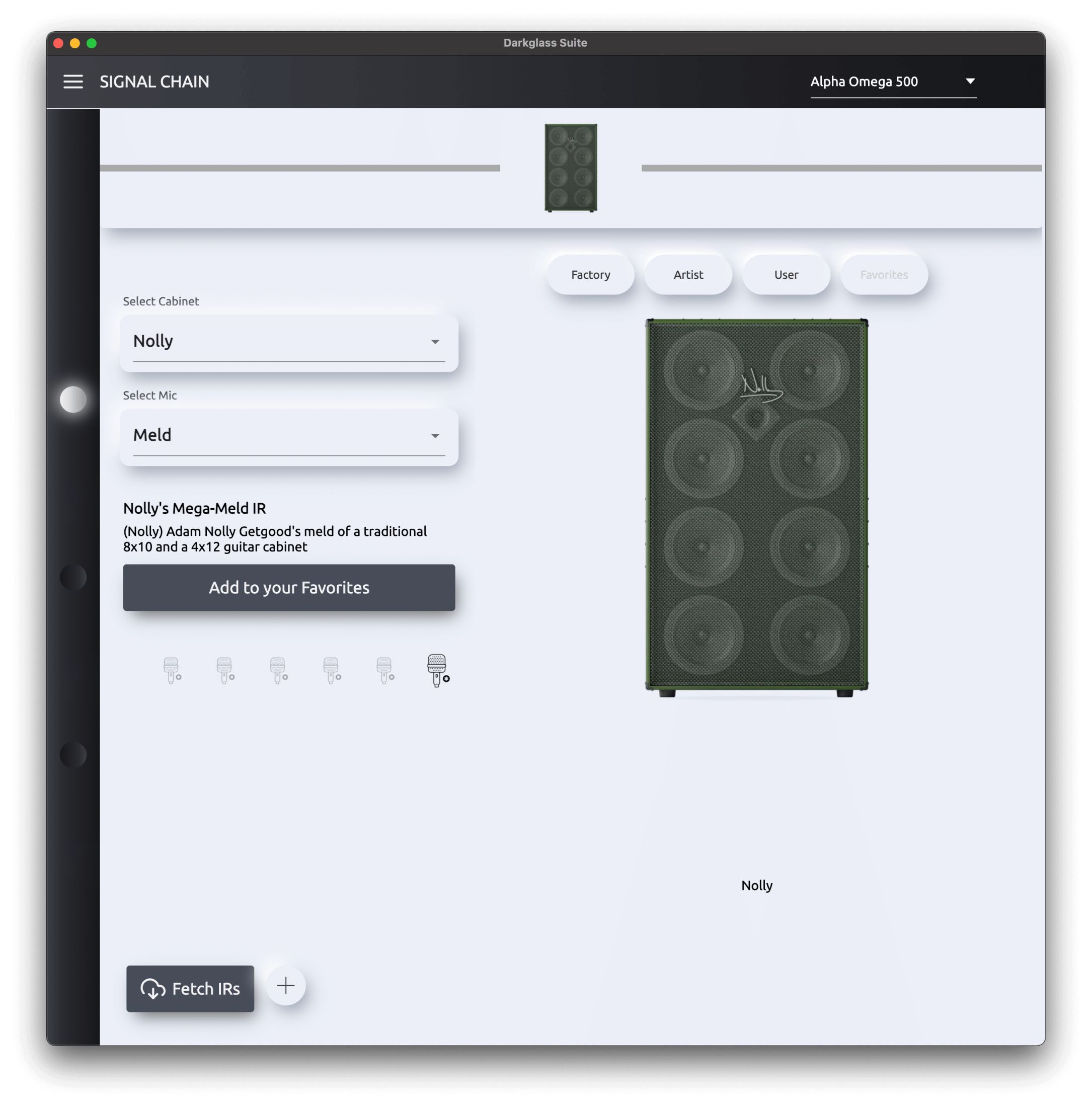Viewport: 1092px width, 1107px height.
Task: Switch to the Factory tab
Action: point(590,274)
